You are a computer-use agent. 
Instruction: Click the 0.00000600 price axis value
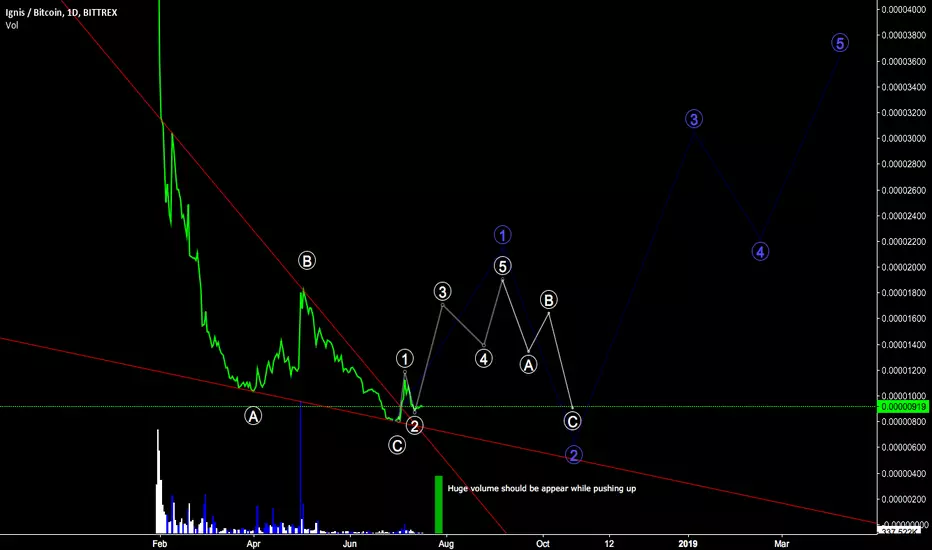click(x=903, y=447)
